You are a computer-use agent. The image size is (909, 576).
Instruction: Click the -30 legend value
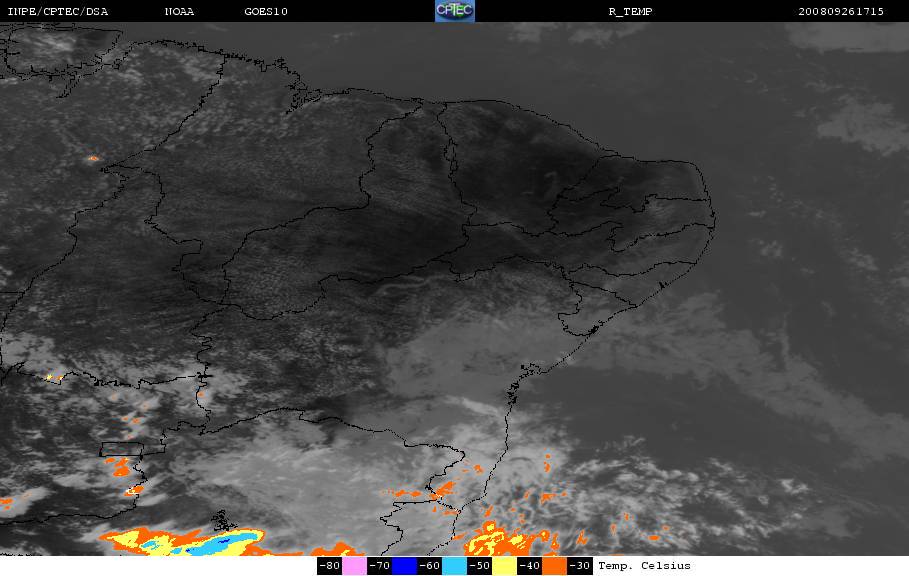[580, 566]
